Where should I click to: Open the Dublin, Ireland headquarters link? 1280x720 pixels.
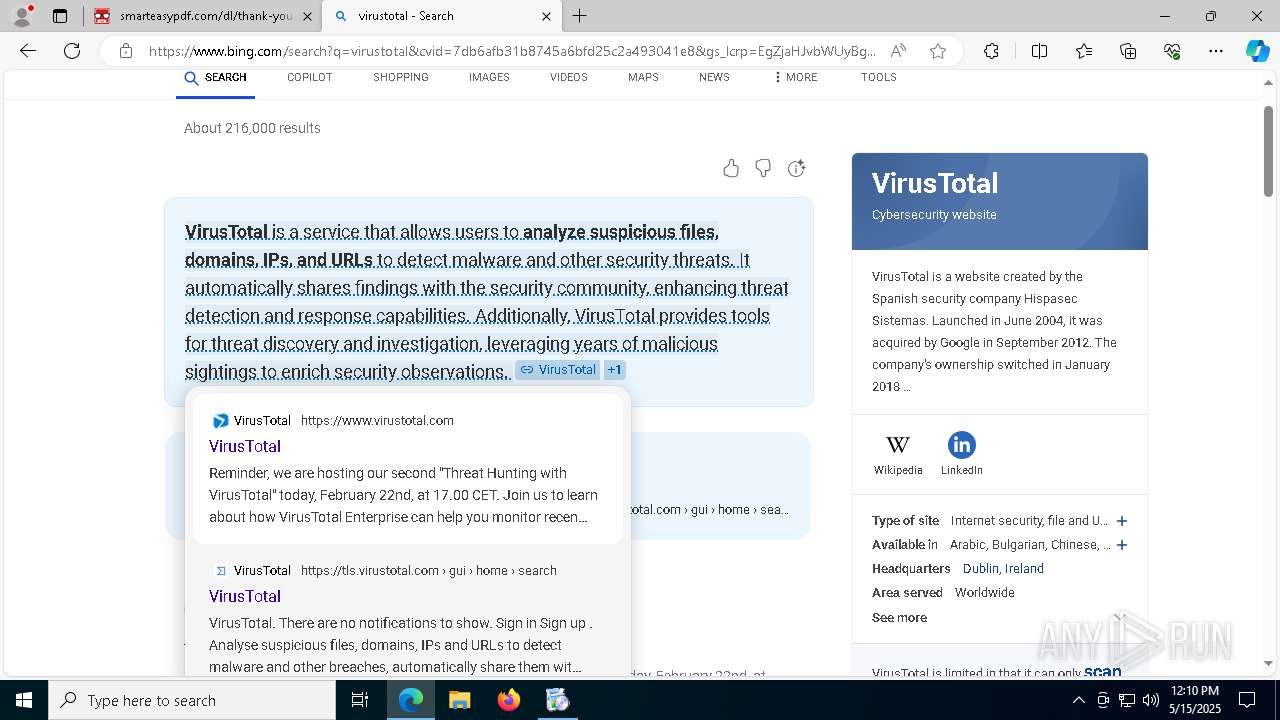tap(1003, 568)
